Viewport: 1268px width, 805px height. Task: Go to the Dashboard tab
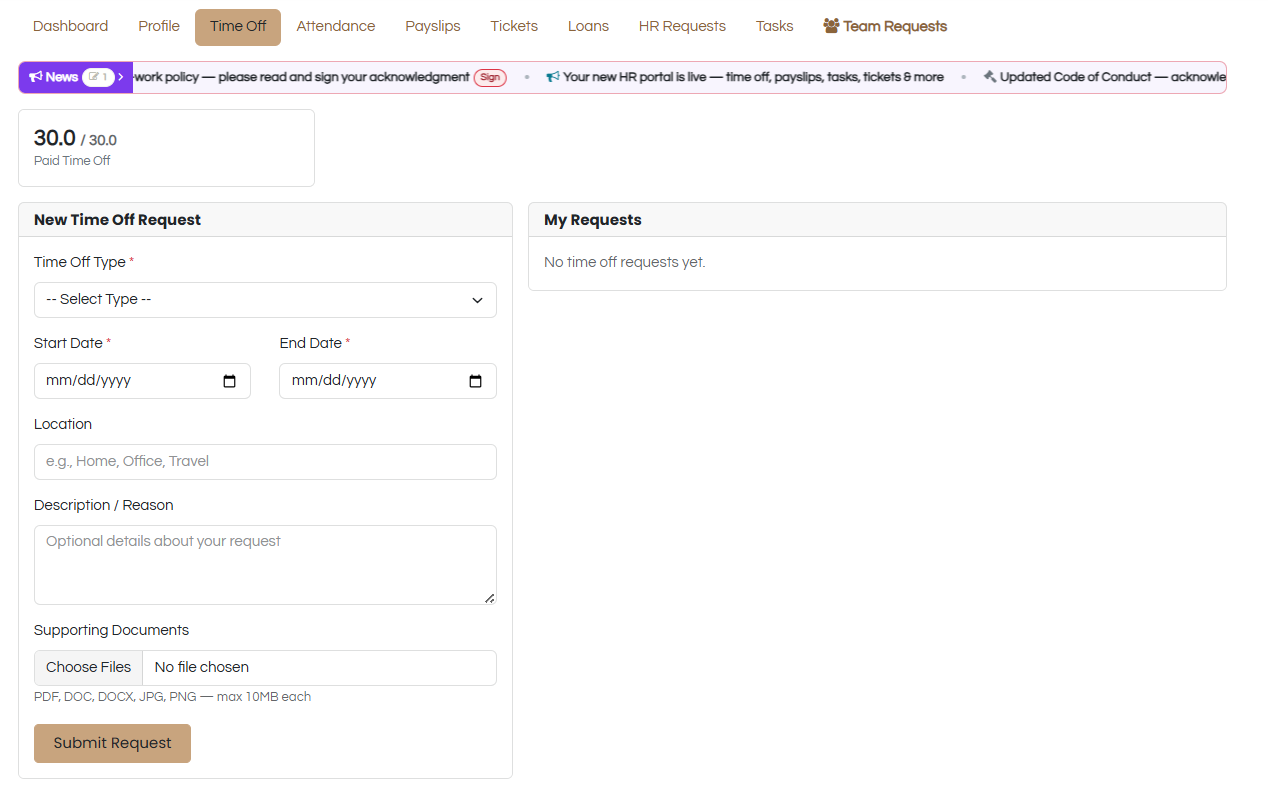(x=70, y=26)
